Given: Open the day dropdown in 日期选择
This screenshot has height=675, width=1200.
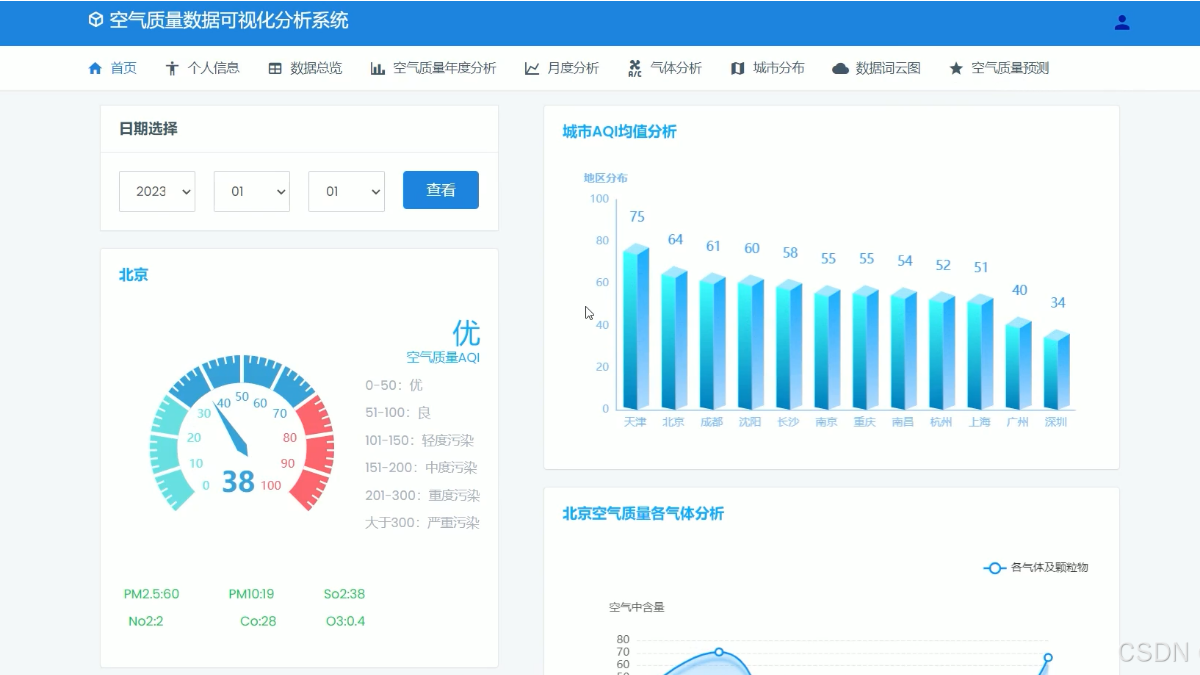Looking at the screenshot, I should click(346, 191).
